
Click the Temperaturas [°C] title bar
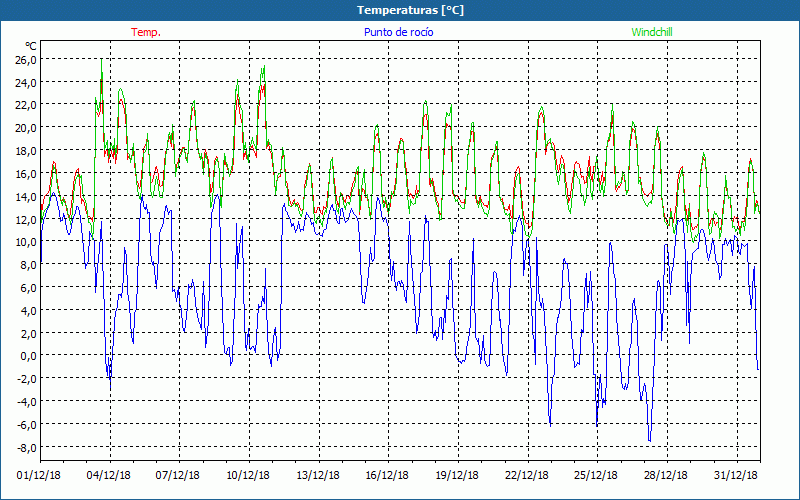[400, 10]
